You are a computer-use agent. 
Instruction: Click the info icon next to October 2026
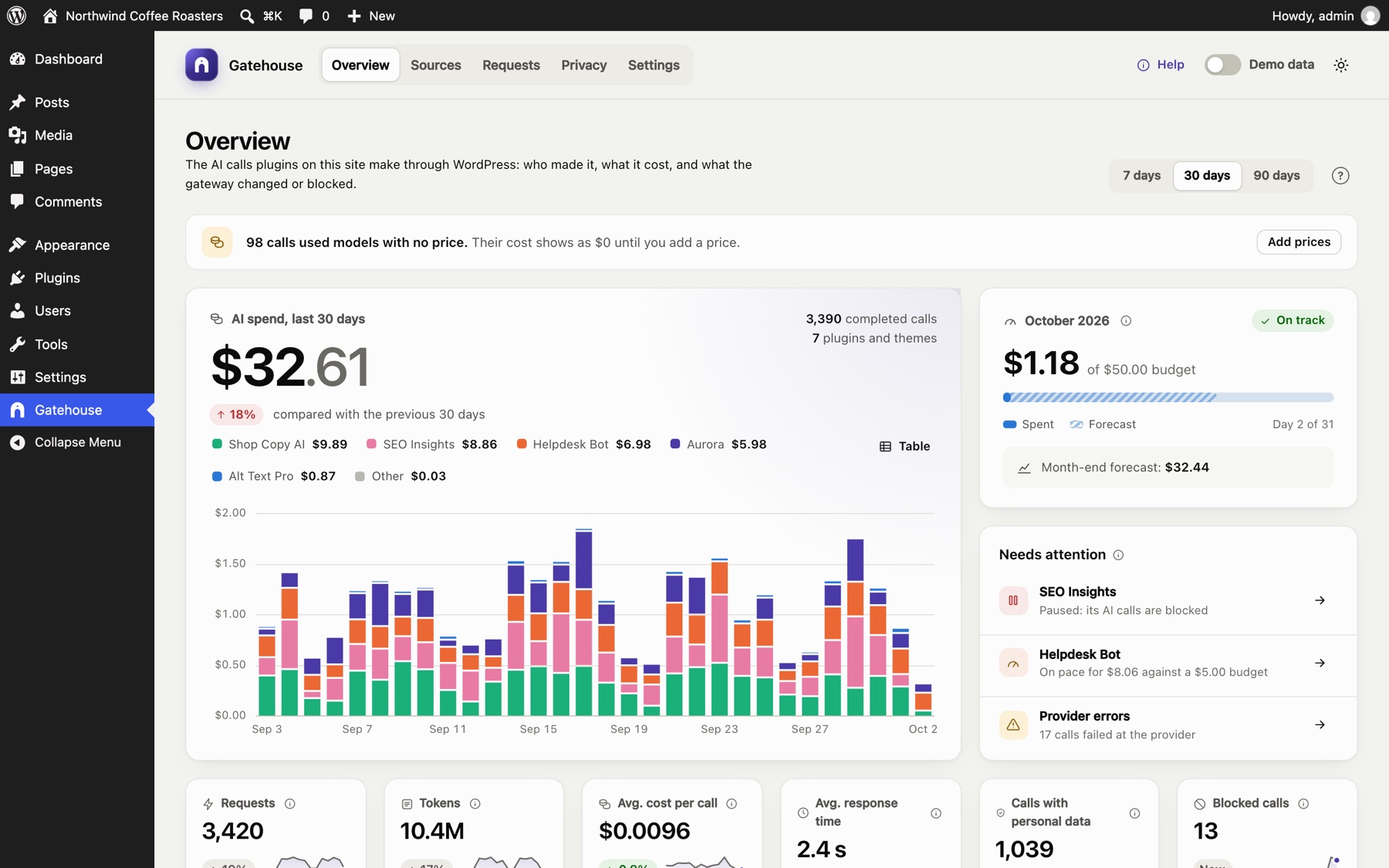click(x=1126, y=320)
